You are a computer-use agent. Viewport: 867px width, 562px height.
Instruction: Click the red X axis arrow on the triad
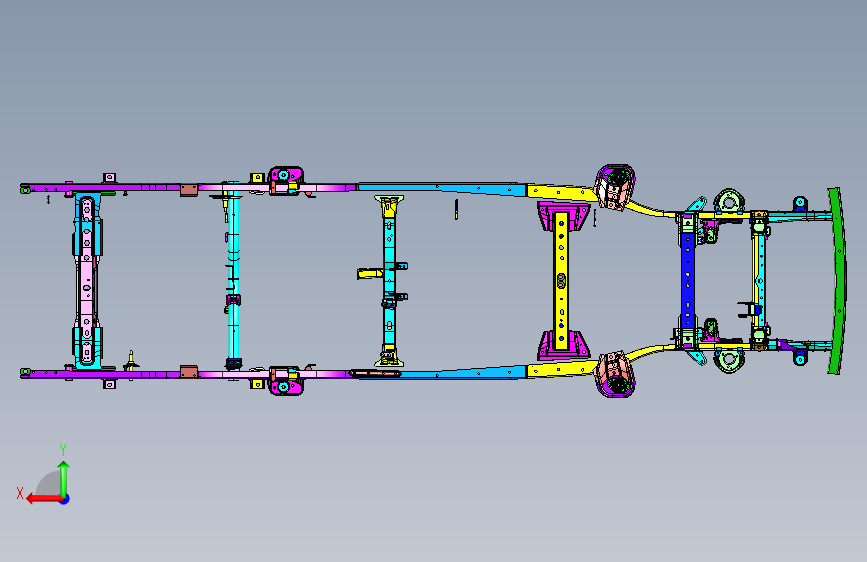click(x=44, y=499)
